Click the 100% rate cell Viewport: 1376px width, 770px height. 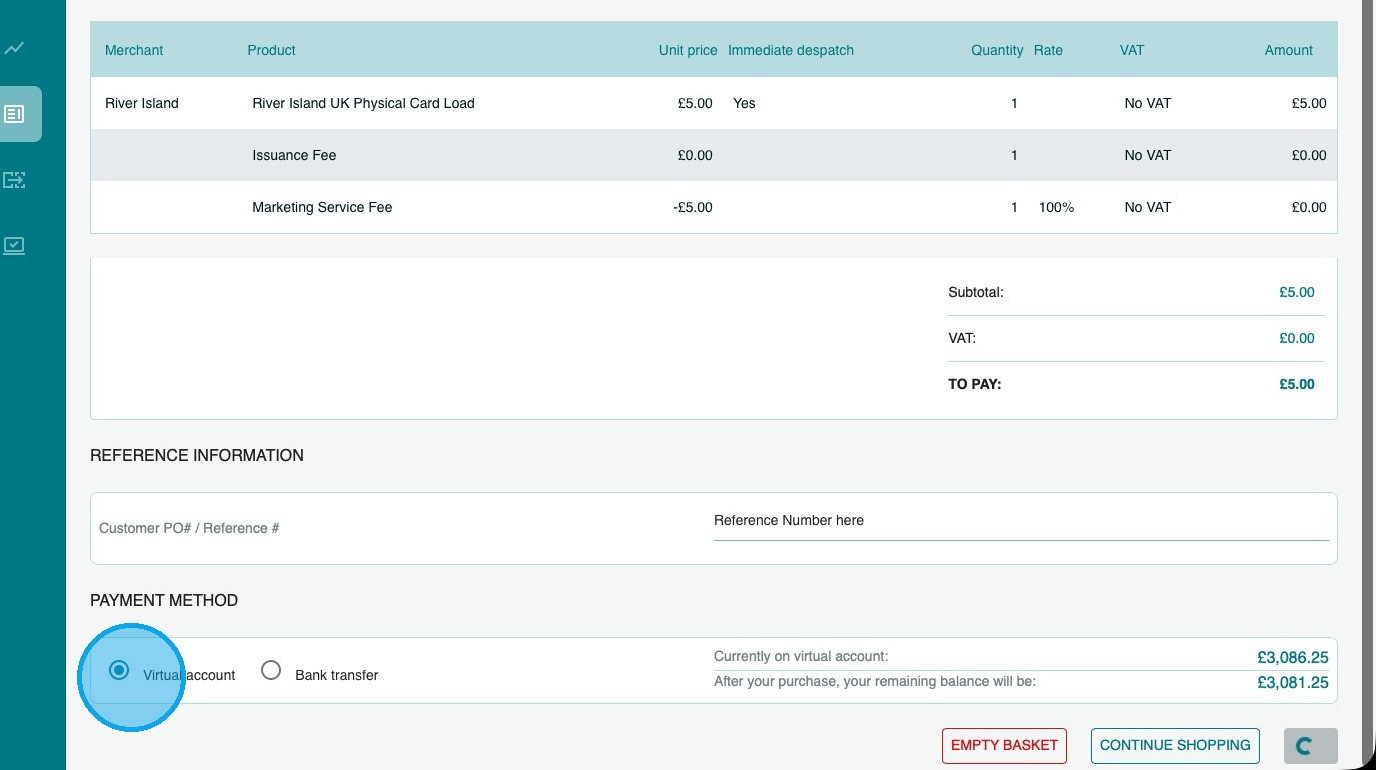(x=1057, y=207)
